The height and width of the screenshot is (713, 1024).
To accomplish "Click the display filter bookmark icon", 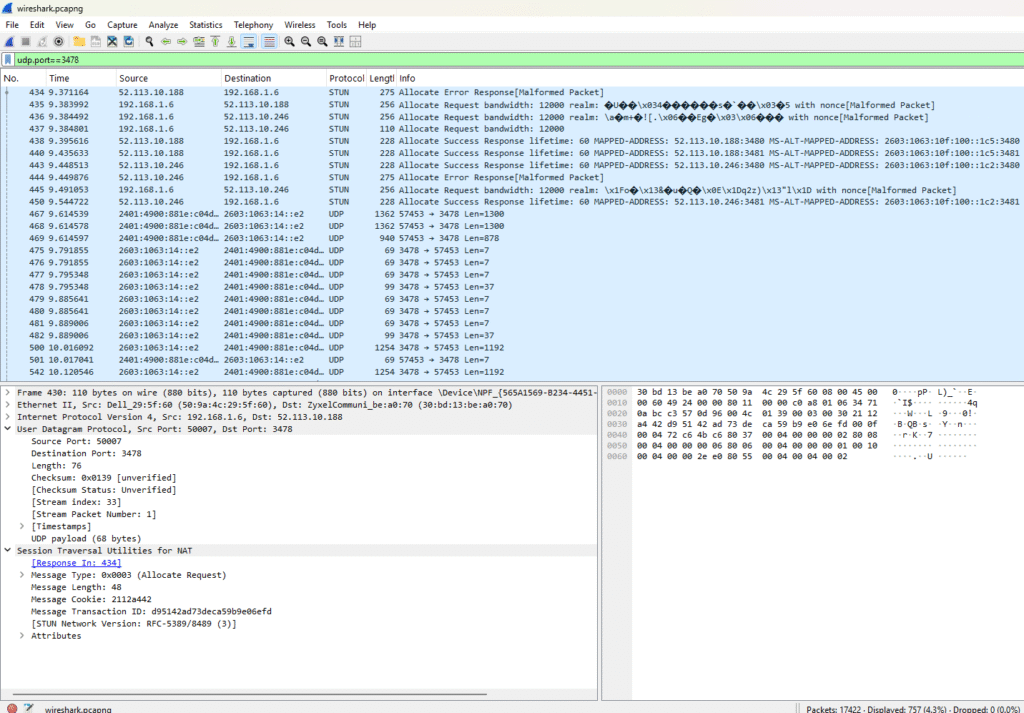I will 8,60.
